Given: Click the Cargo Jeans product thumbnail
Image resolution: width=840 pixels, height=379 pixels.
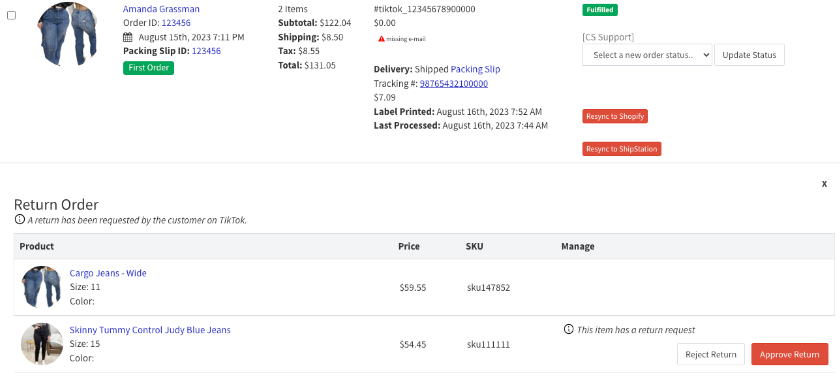Looking at the screenshot, I should 41,286.
